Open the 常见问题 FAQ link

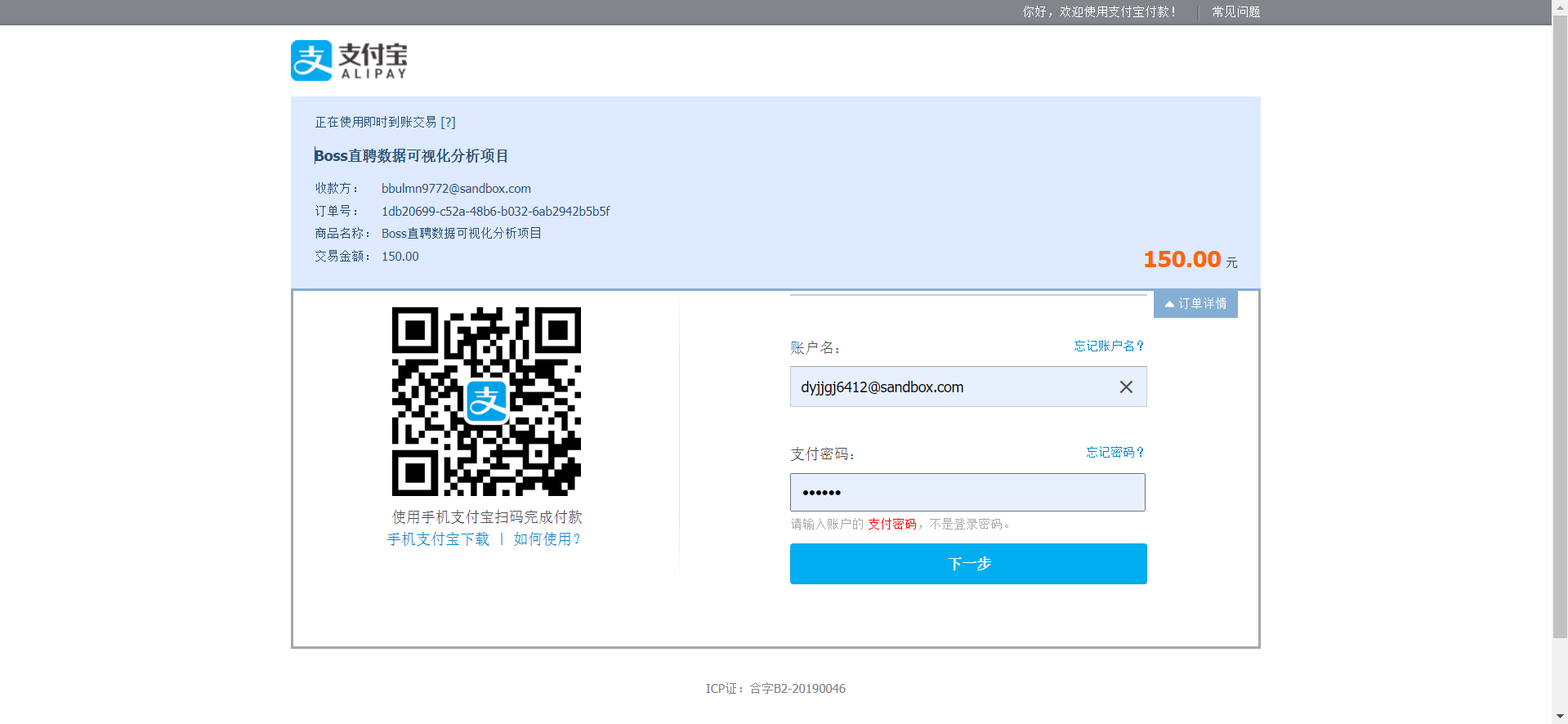(x=1235, y=11)
